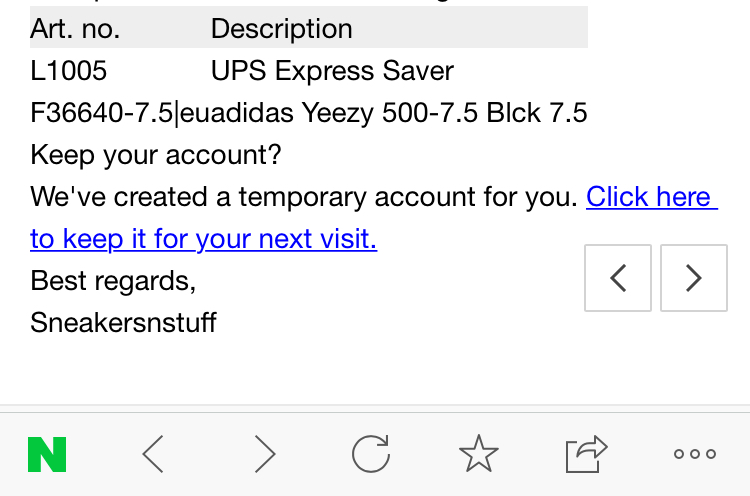Reload the page with the refresh icon
The width and height of the screenshot is (750, 496).
coord(371,455)
